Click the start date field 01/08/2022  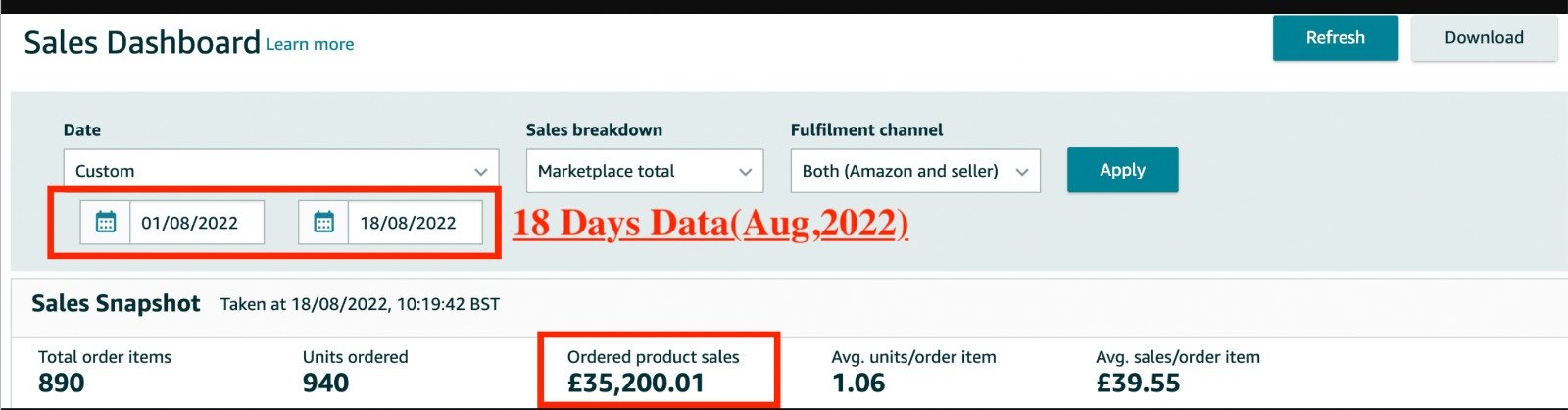click(196, 223)
